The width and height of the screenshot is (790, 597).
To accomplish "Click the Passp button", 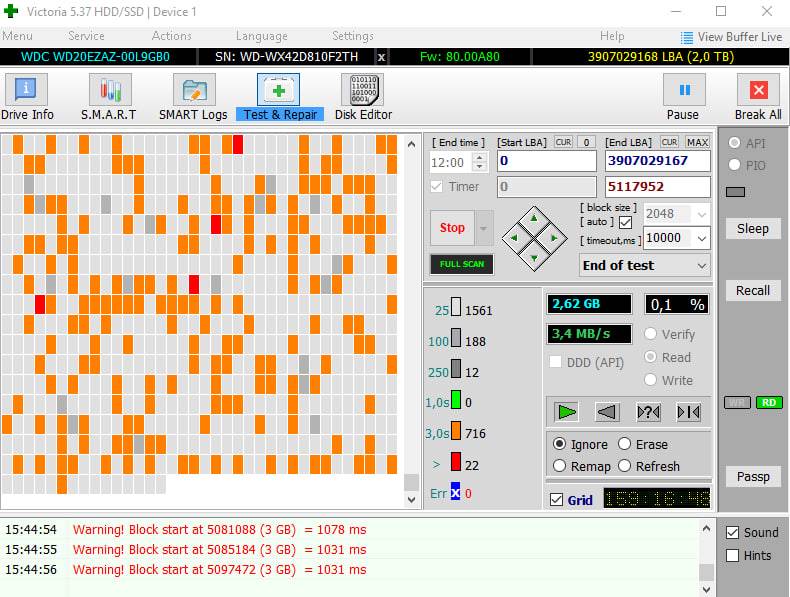I will click(x=753, y=477).
